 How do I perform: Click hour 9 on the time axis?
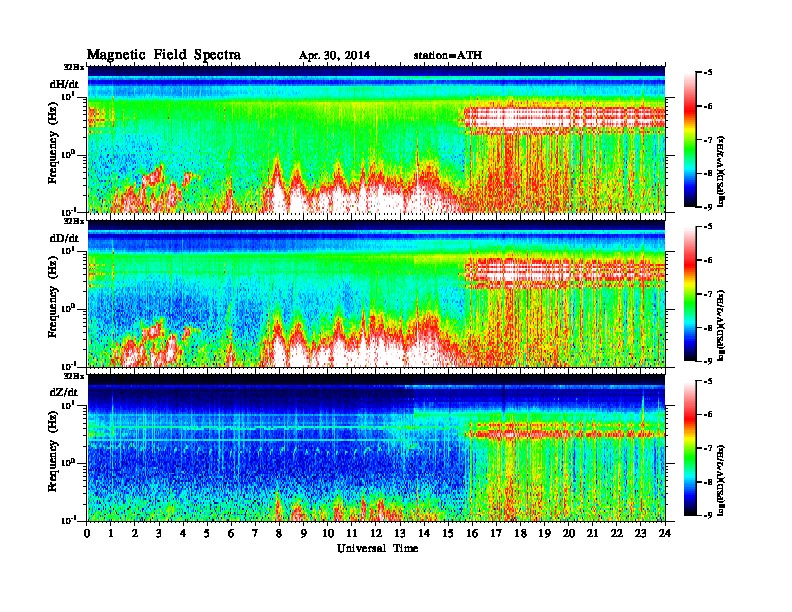(304, 533)
